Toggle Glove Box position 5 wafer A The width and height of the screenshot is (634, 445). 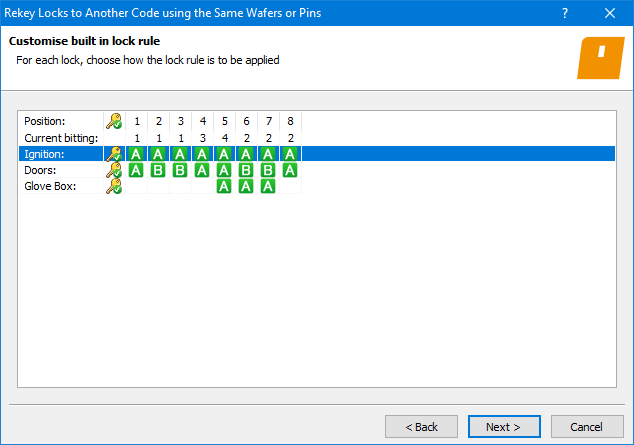tap(224, 186)
